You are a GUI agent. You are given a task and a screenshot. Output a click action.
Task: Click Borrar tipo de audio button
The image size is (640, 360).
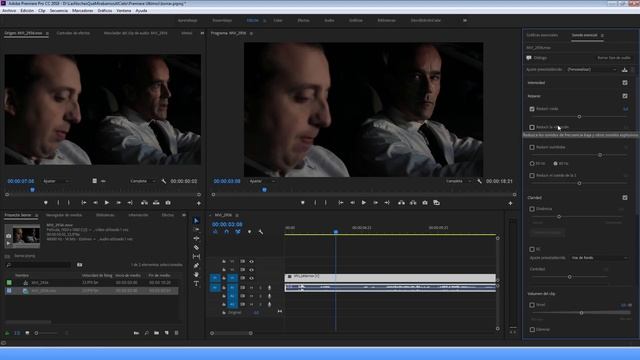coord(614,58)
